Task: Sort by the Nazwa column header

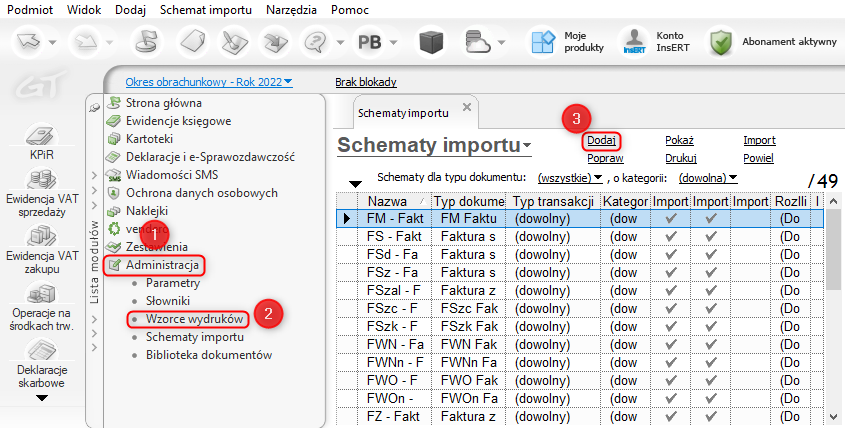Action: coord(393,201)
